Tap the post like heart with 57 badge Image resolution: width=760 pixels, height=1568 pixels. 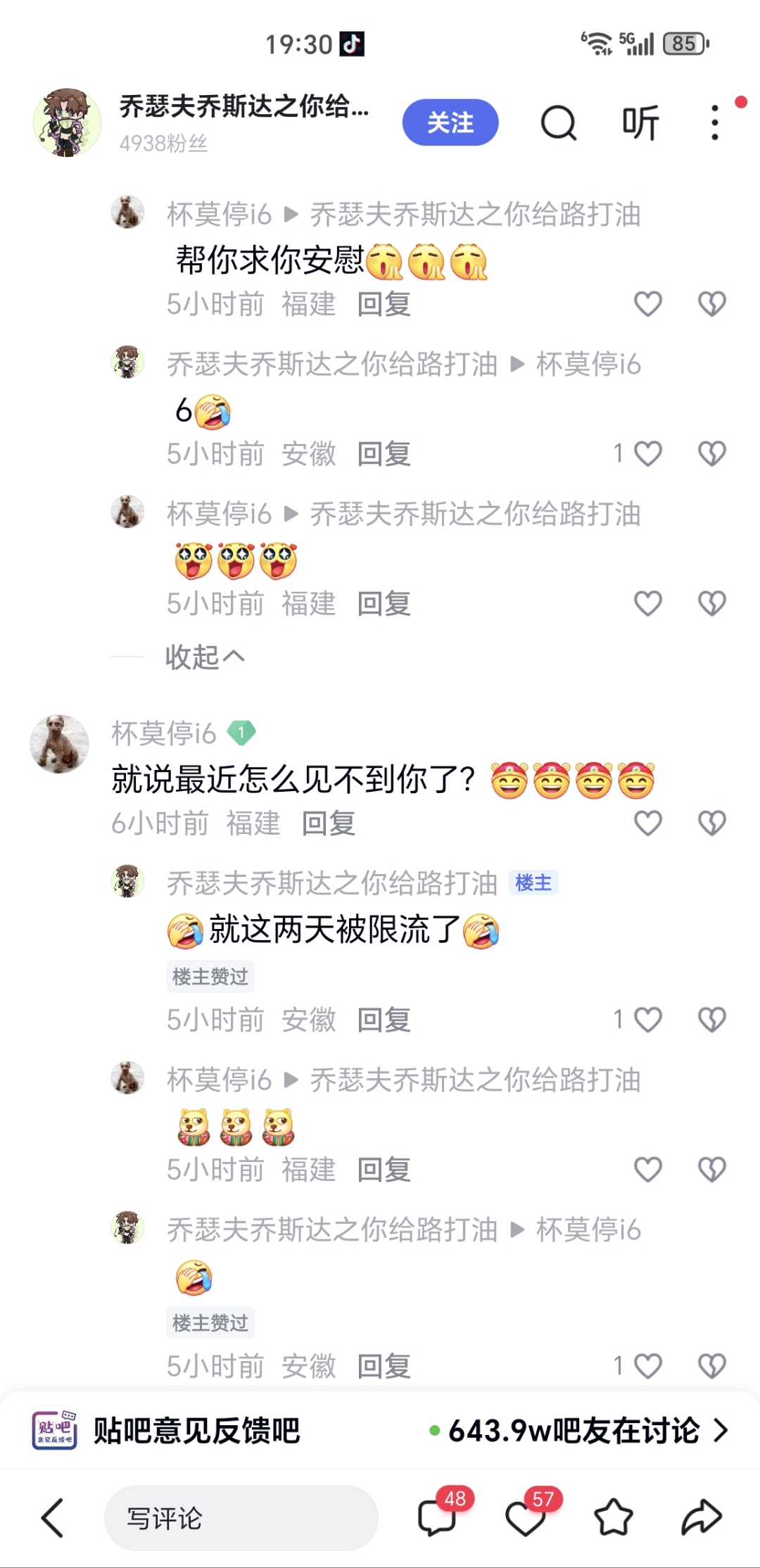525,1518
